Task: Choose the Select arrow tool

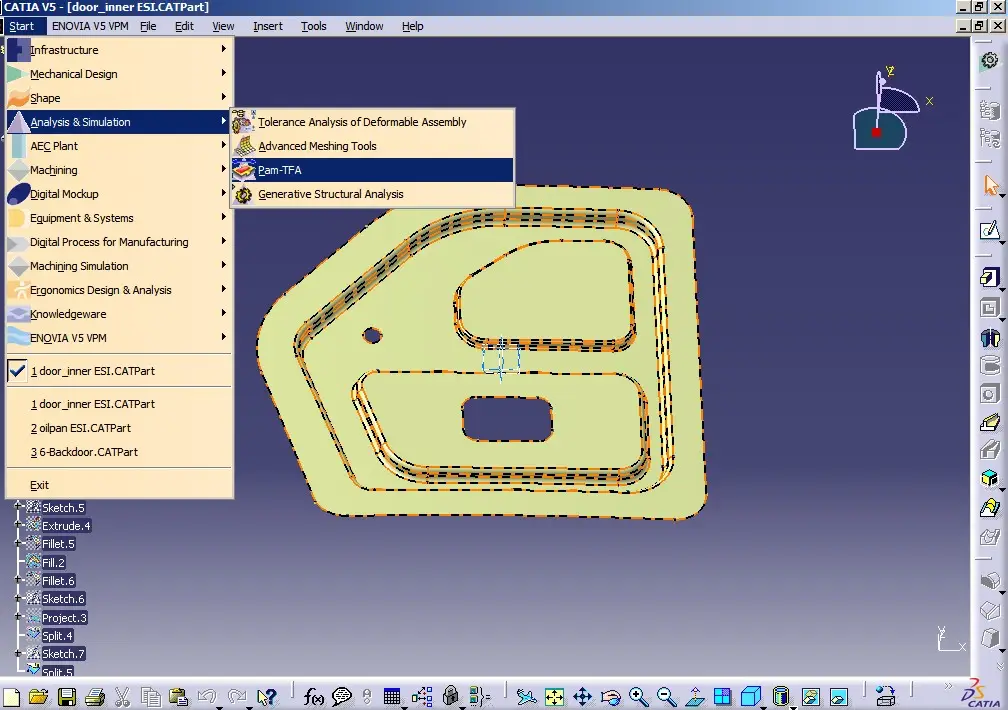Action: pyautogui.click(x=990, y=185)
